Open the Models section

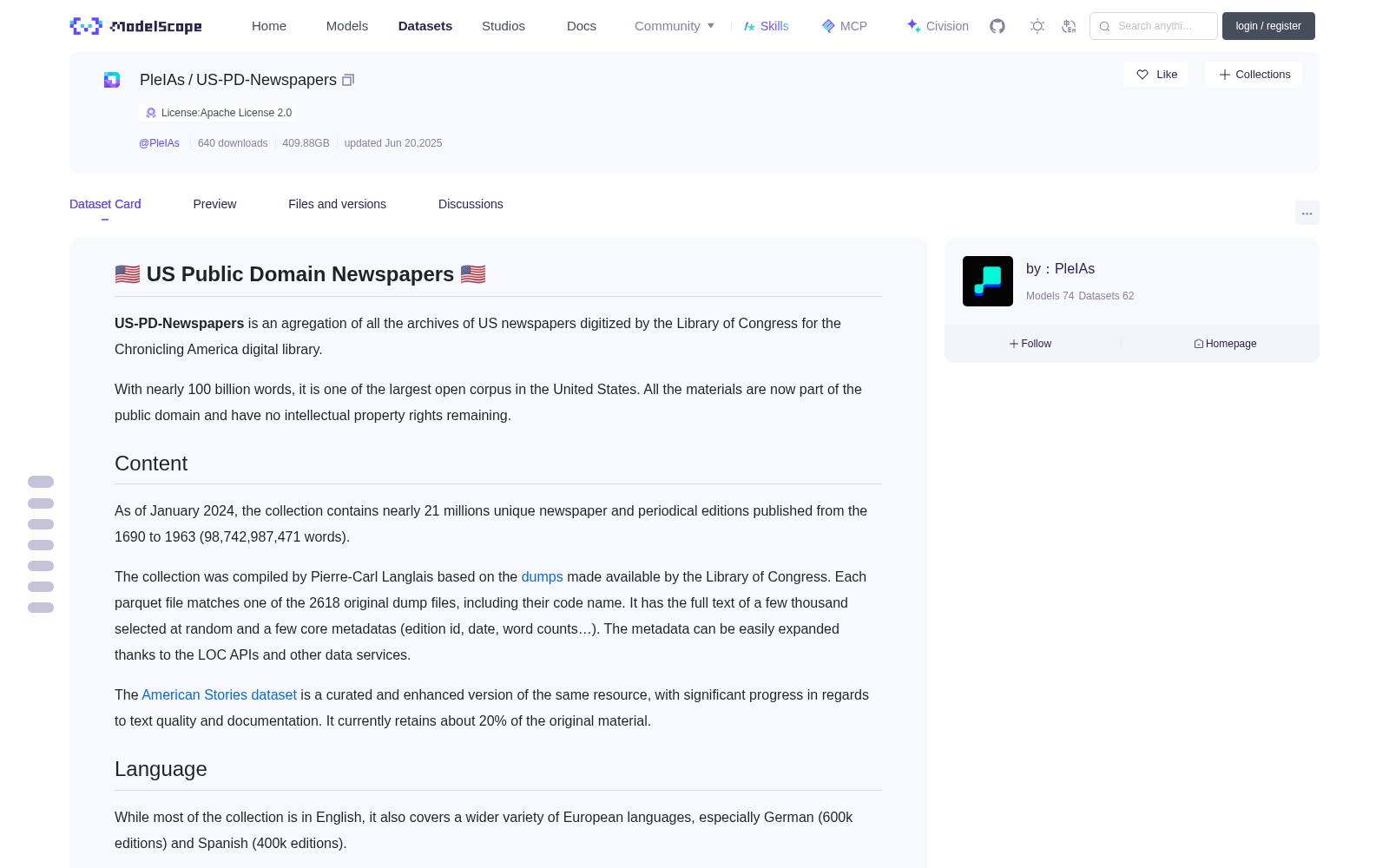[x=347, y=26]
